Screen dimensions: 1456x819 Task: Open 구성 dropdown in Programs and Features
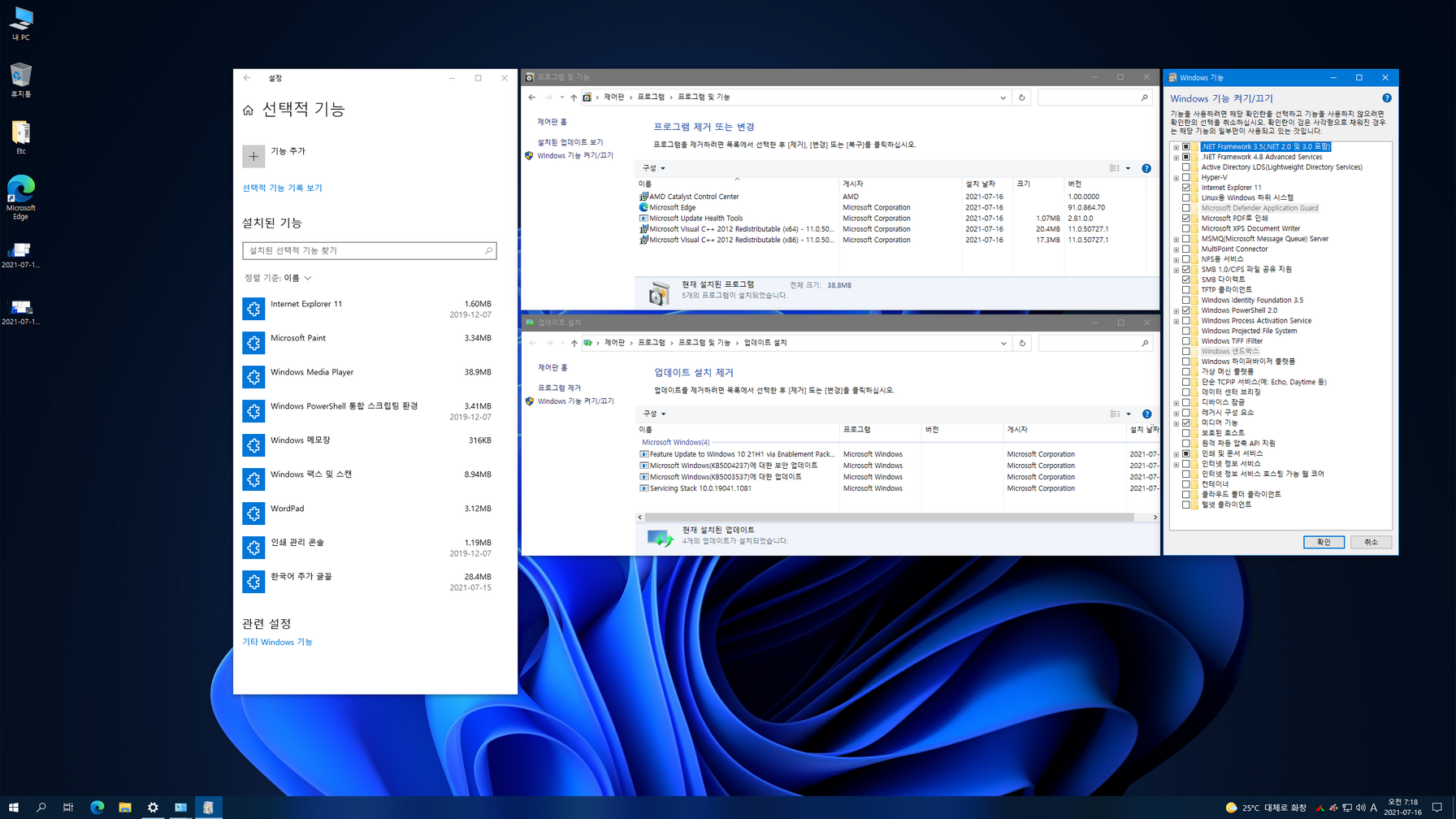click(653, 168)
